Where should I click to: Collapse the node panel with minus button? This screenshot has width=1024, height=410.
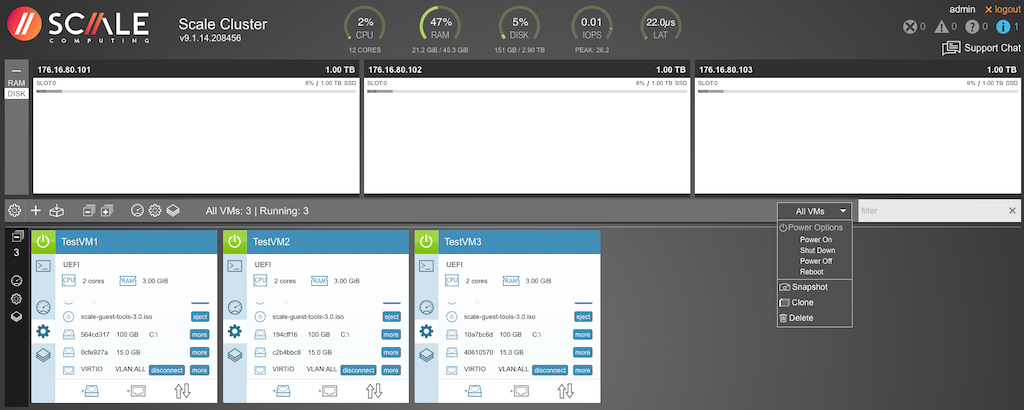pos(16,70)
